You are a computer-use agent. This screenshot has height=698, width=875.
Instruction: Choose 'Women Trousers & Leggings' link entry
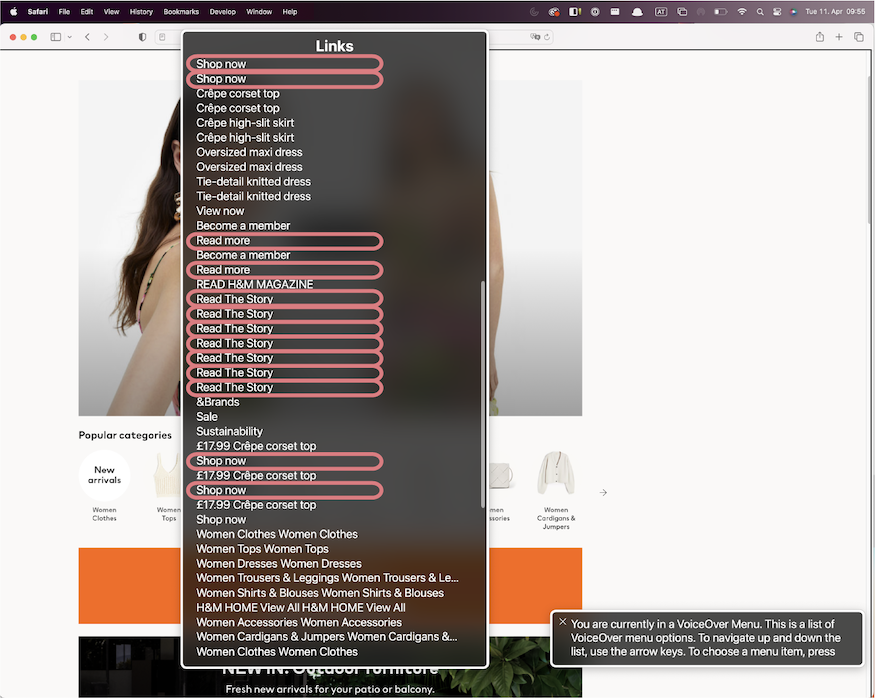point(328,578)
